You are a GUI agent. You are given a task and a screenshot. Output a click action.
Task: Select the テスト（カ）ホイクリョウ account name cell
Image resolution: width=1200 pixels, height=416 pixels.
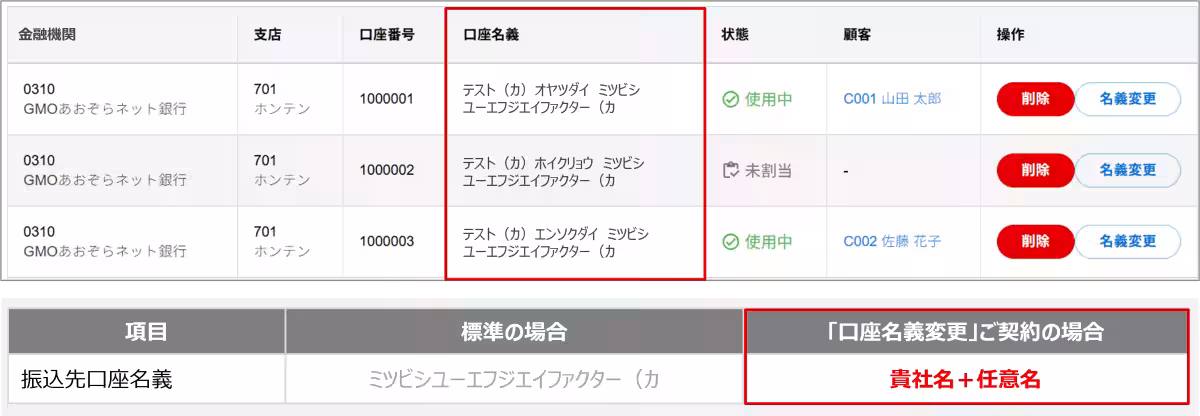point(553,171)
